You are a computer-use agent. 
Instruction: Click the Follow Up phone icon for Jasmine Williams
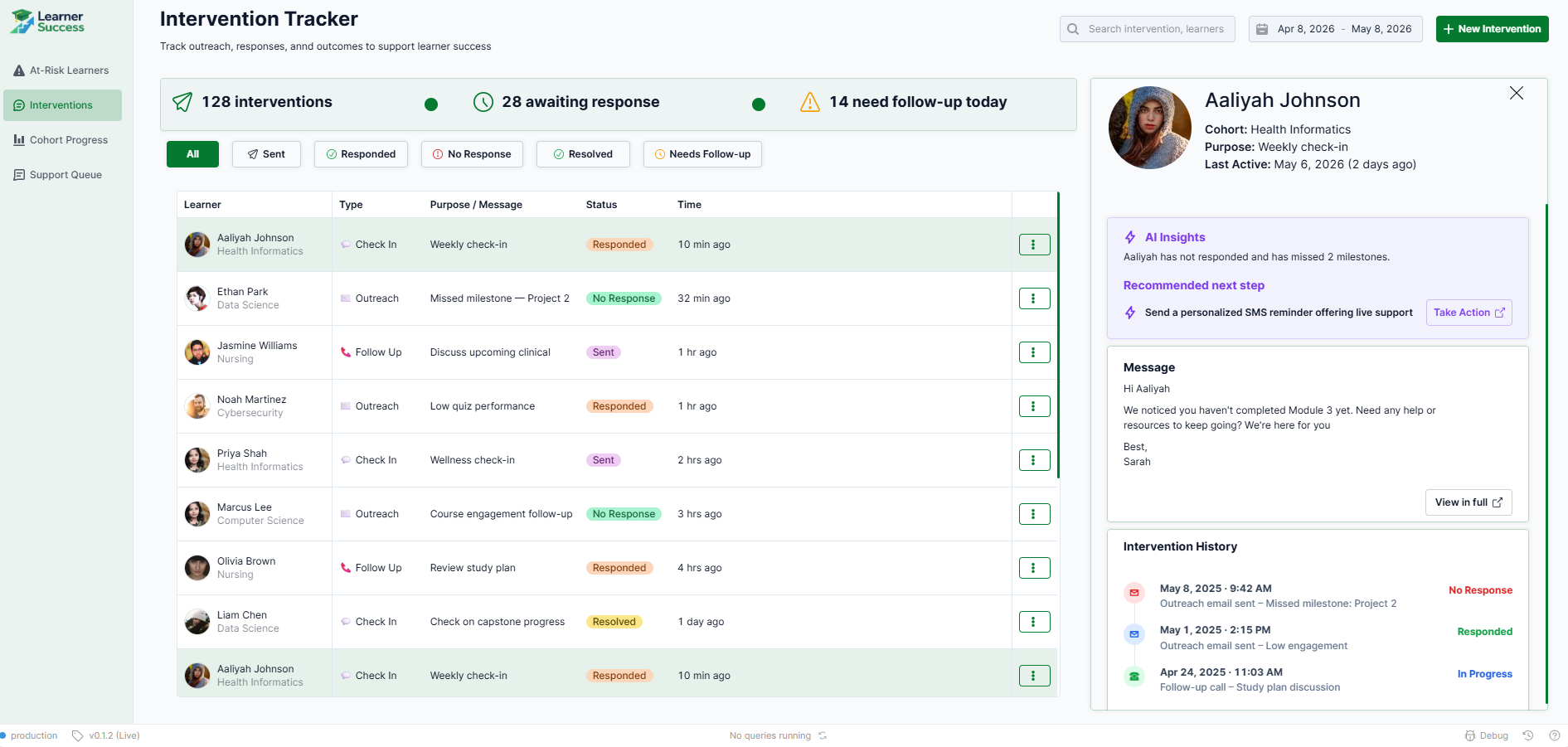[x=346, y=352]
